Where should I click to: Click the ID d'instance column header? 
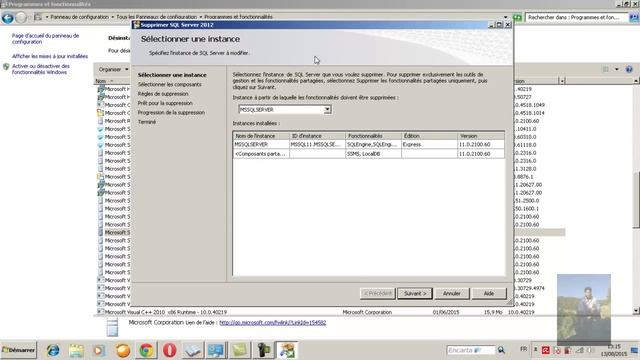pos(317,136)
